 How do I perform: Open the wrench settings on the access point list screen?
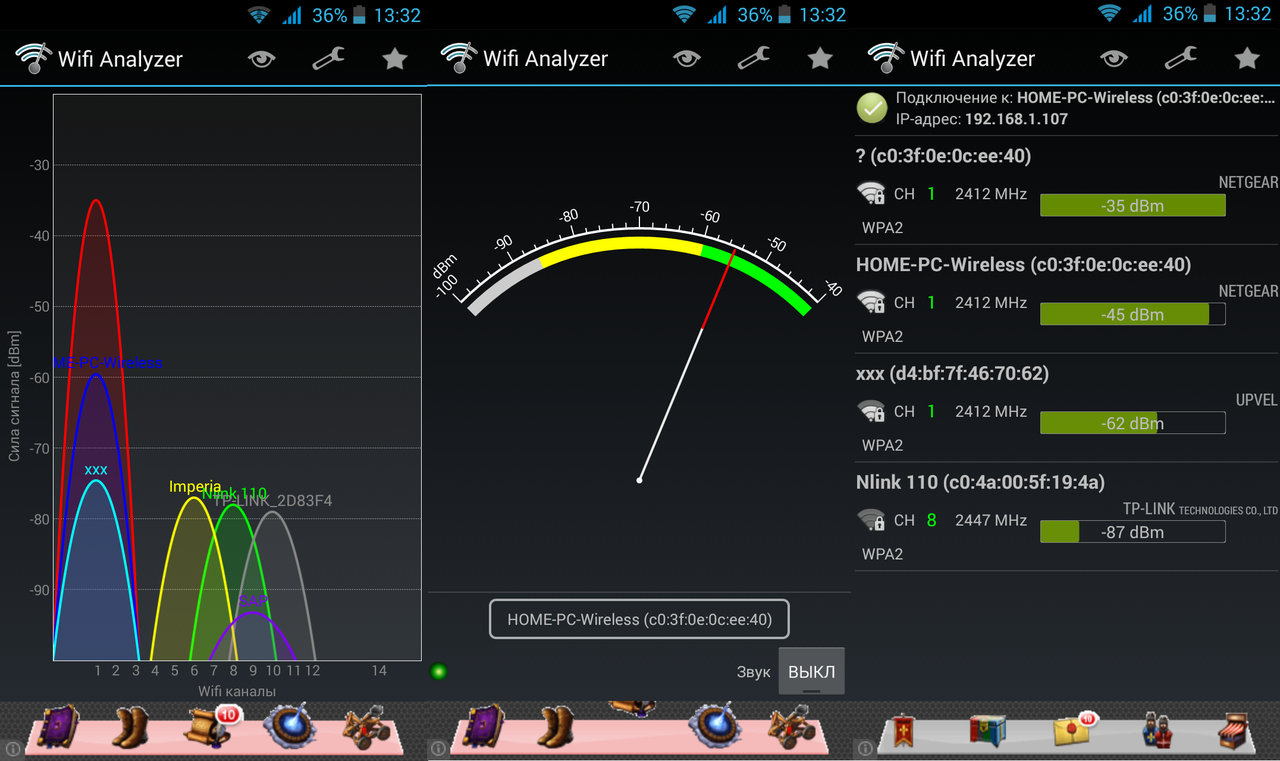[1180, 59]
